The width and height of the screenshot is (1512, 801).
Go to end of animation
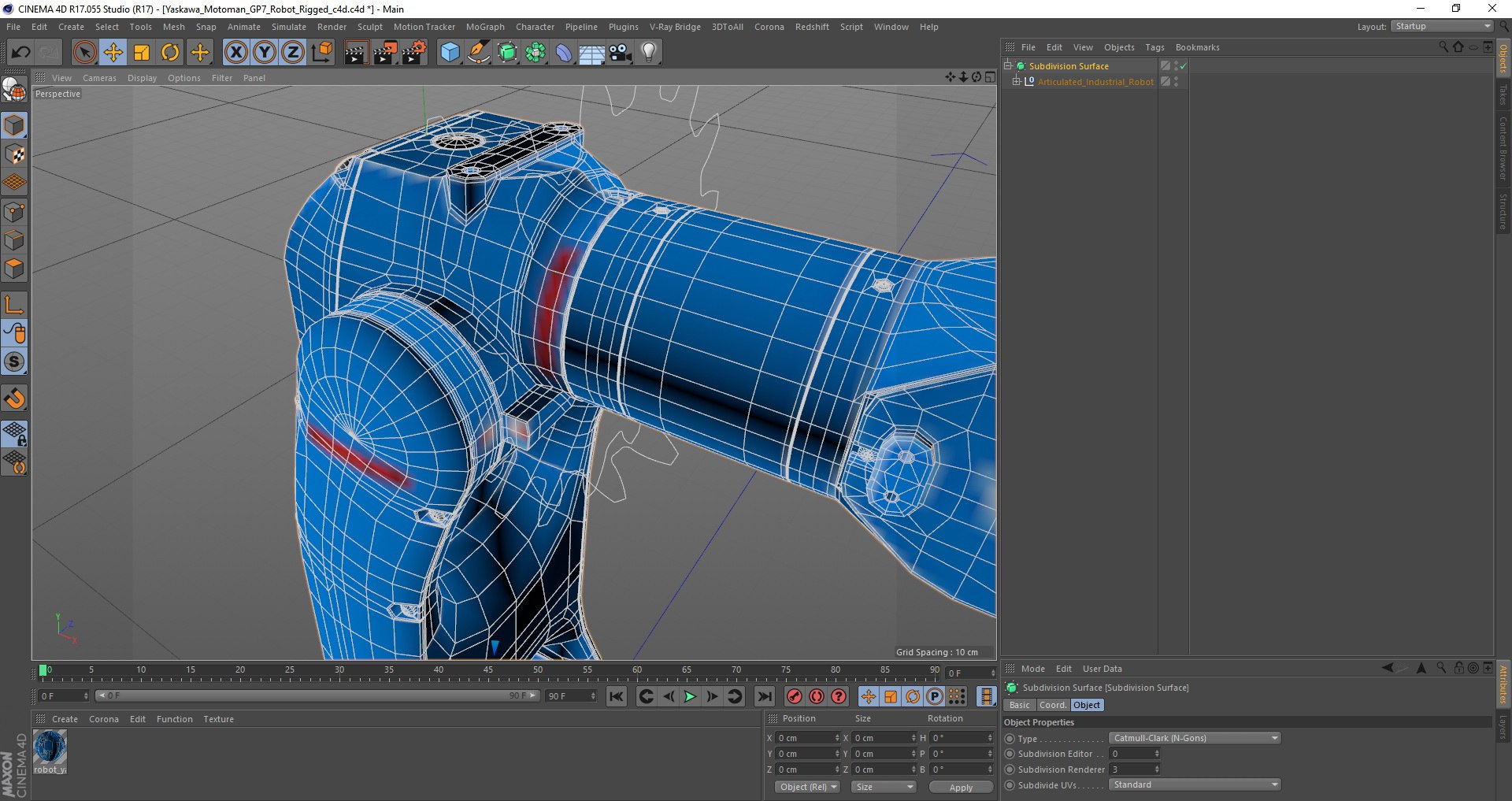coord(764,696)
